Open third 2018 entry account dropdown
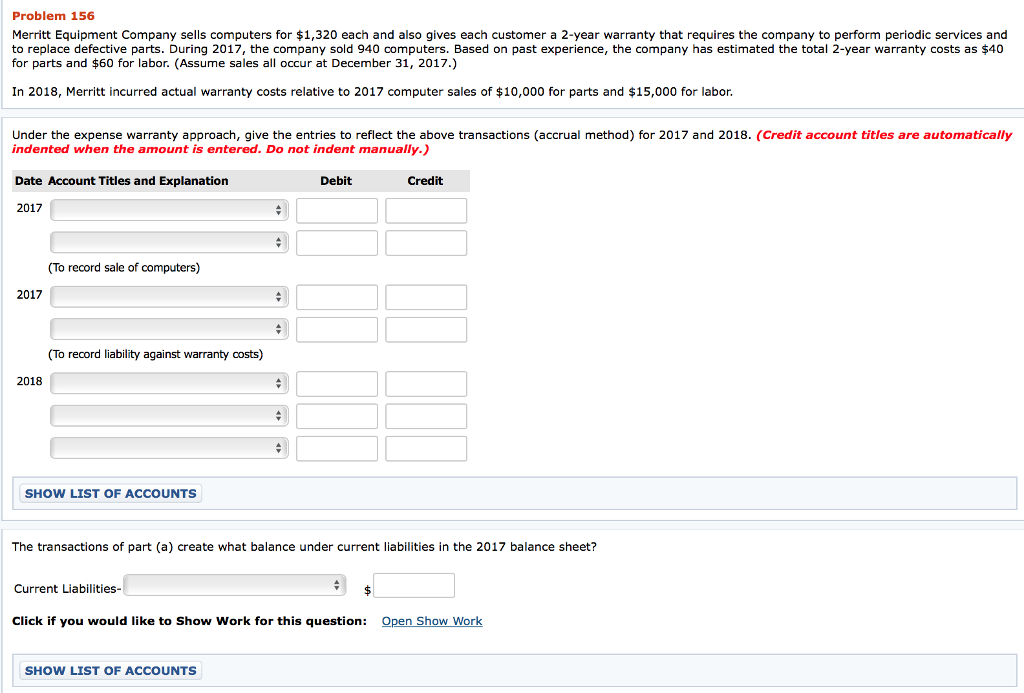 point(169,449)
